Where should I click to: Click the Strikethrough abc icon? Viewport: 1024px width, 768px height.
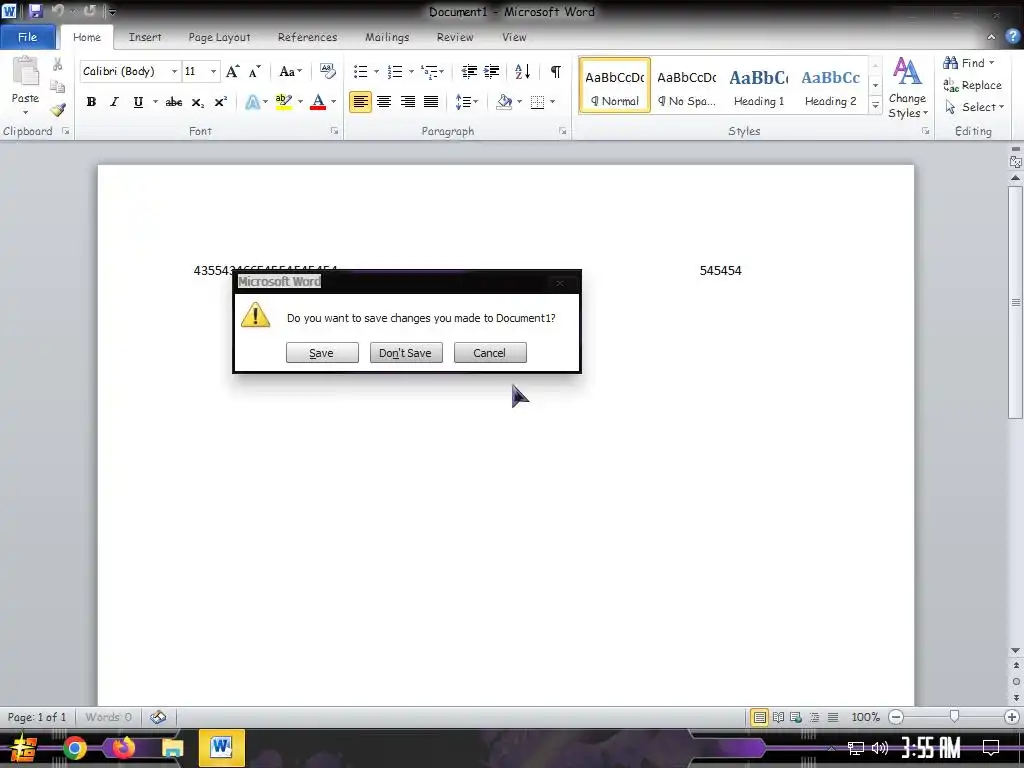174,102
